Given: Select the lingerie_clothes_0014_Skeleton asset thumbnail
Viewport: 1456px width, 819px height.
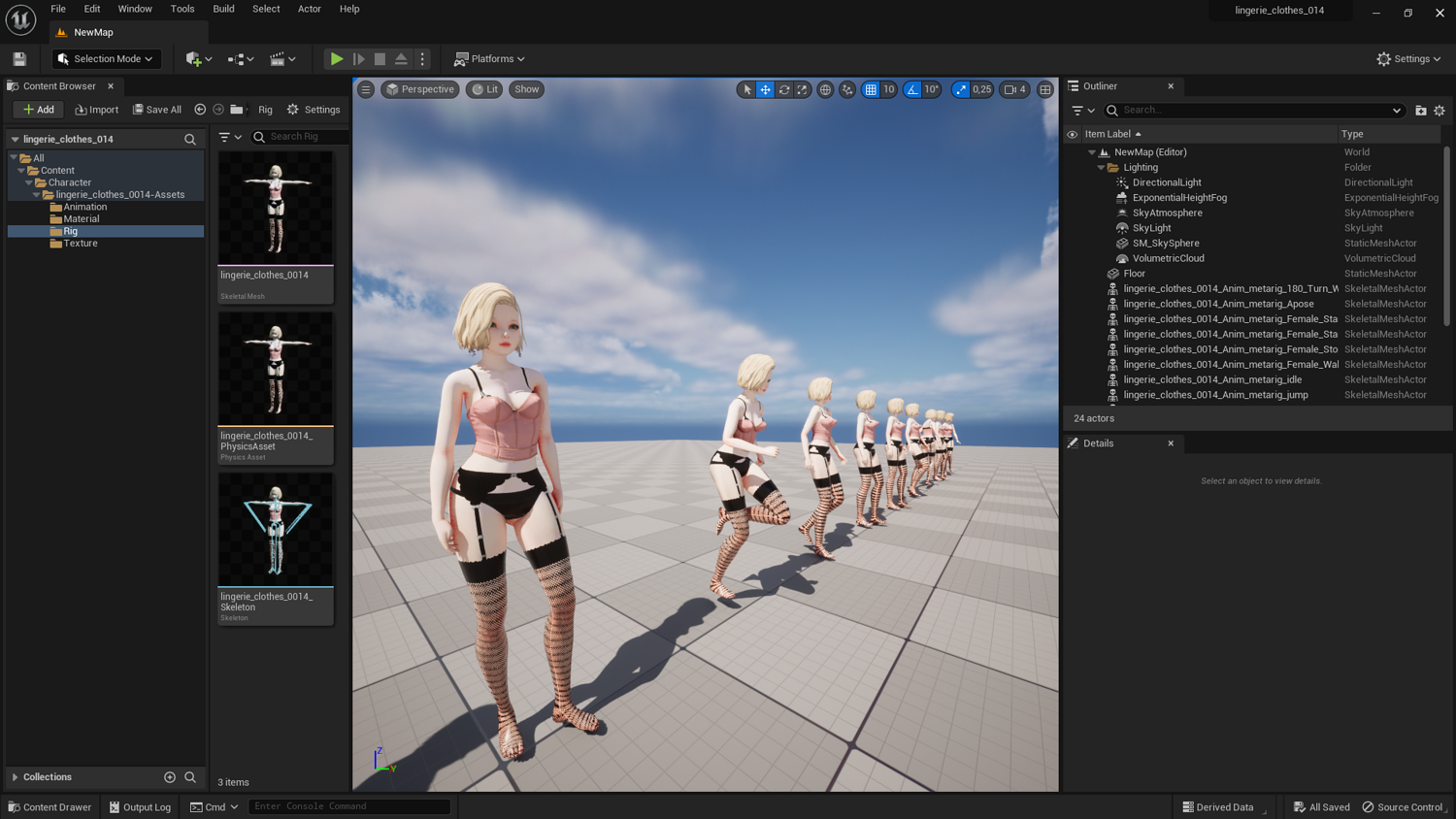Looking at the screenshot, I should tap(276, 548).
